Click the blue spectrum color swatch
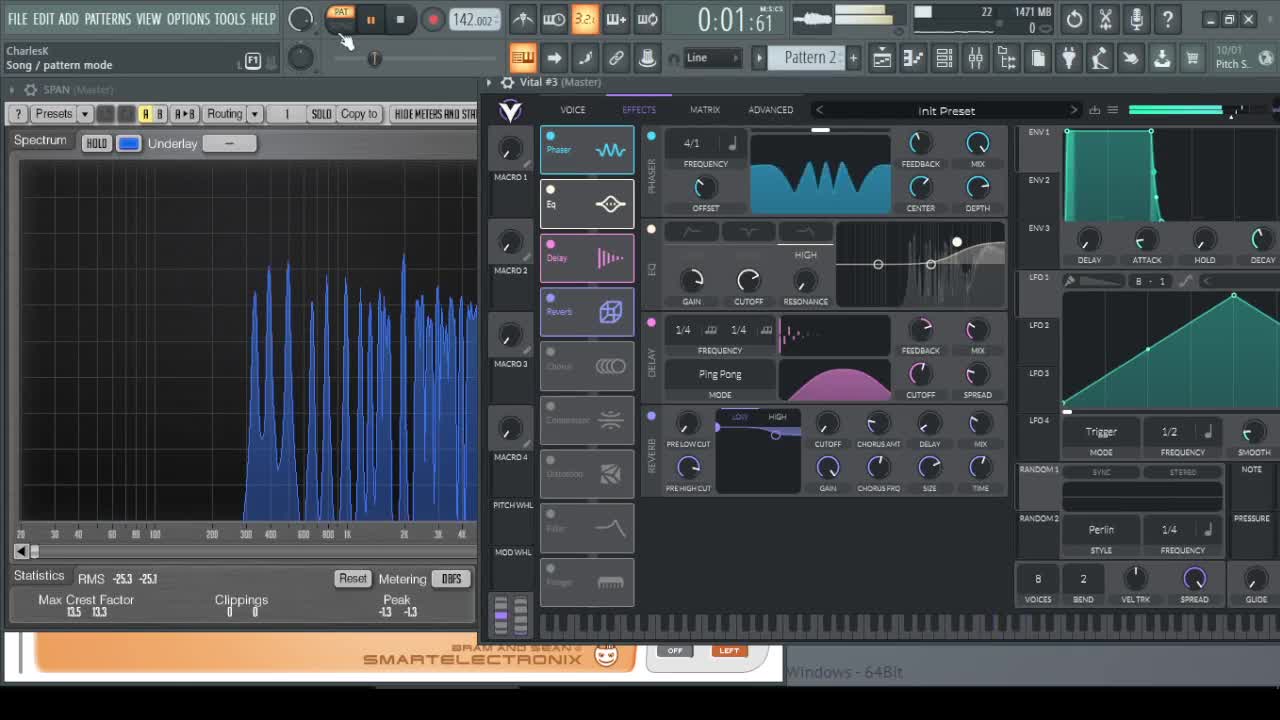 coord(128,144)
